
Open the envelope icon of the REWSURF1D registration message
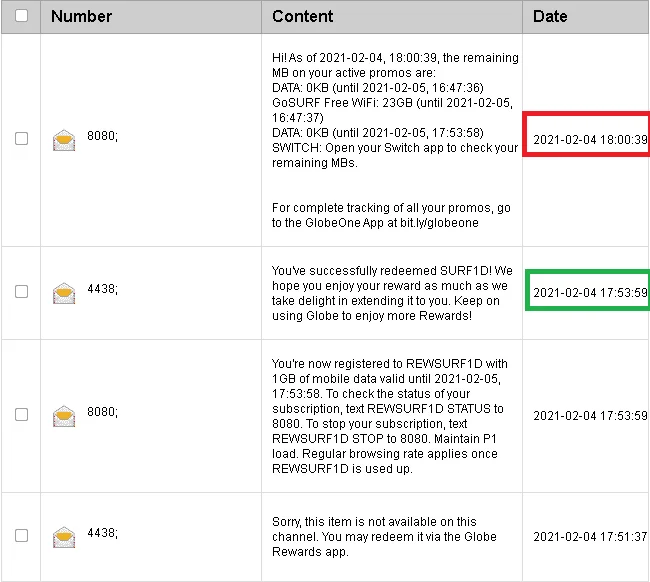pyautogui.click(x=64, y=416)
